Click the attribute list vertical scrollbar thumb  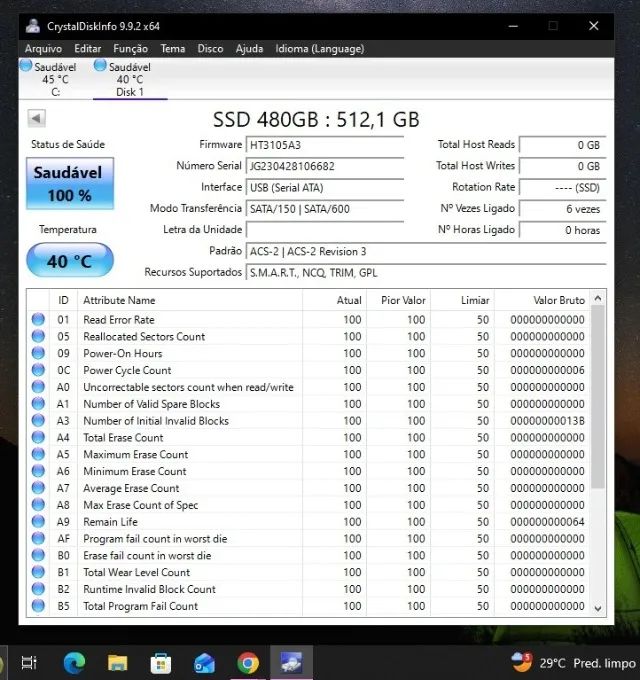pos(598,397)
